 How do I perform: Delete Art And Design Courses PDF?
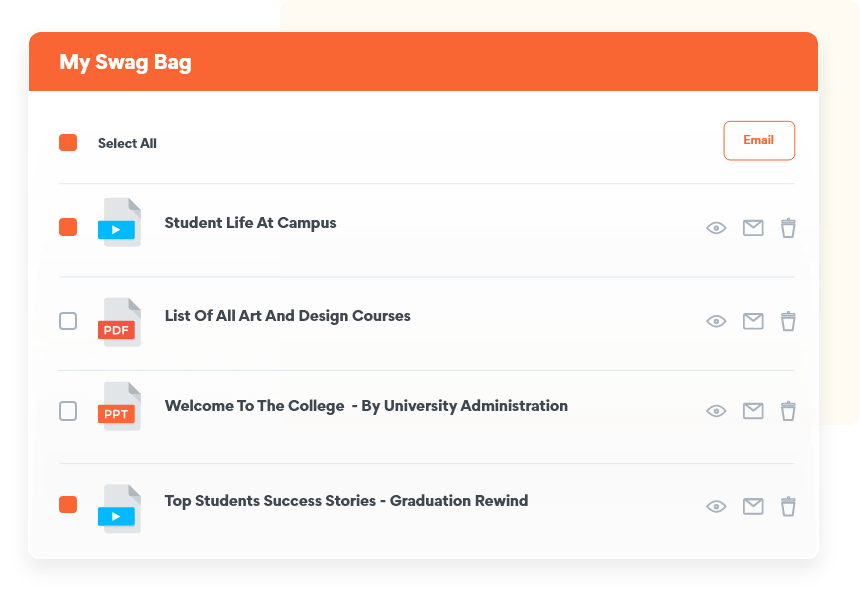788,321
